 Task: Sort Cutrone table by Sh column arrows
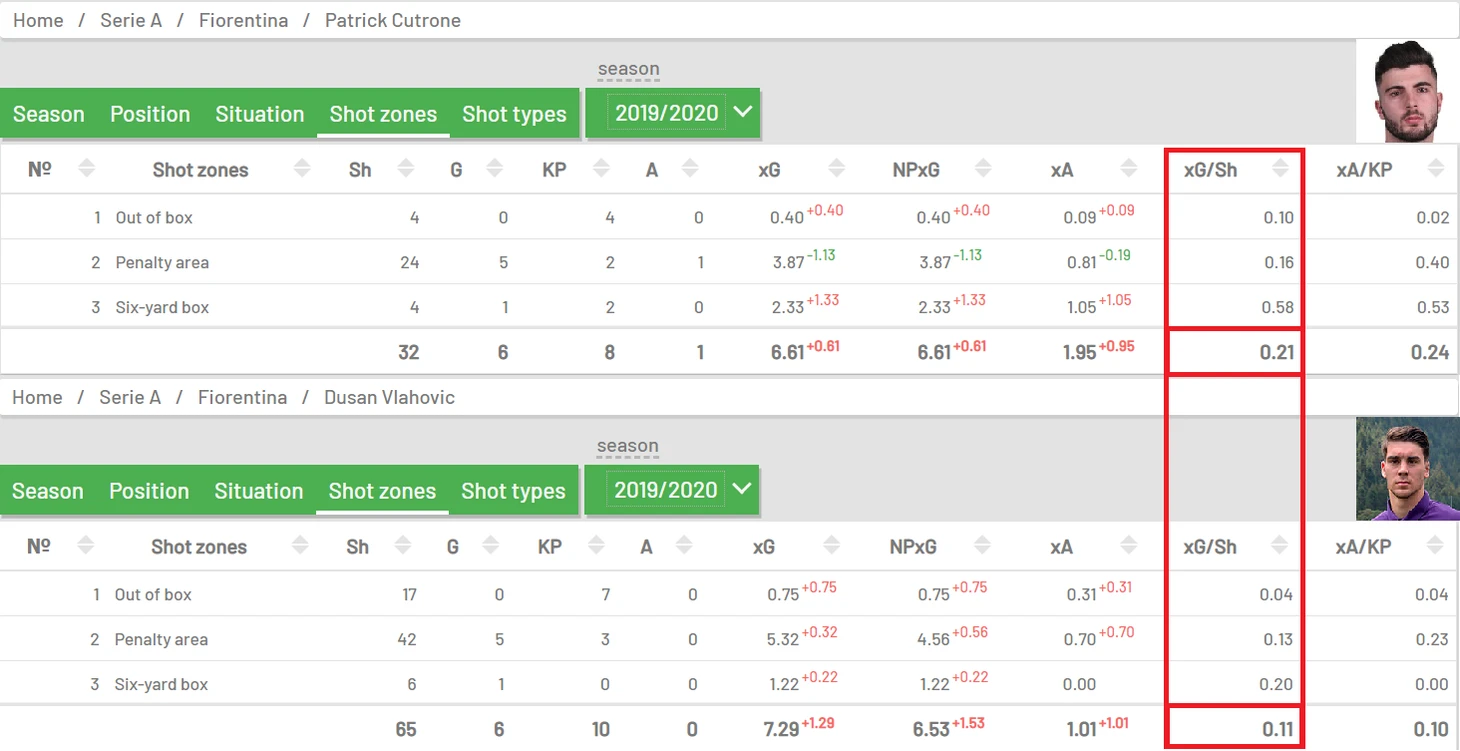405,169
